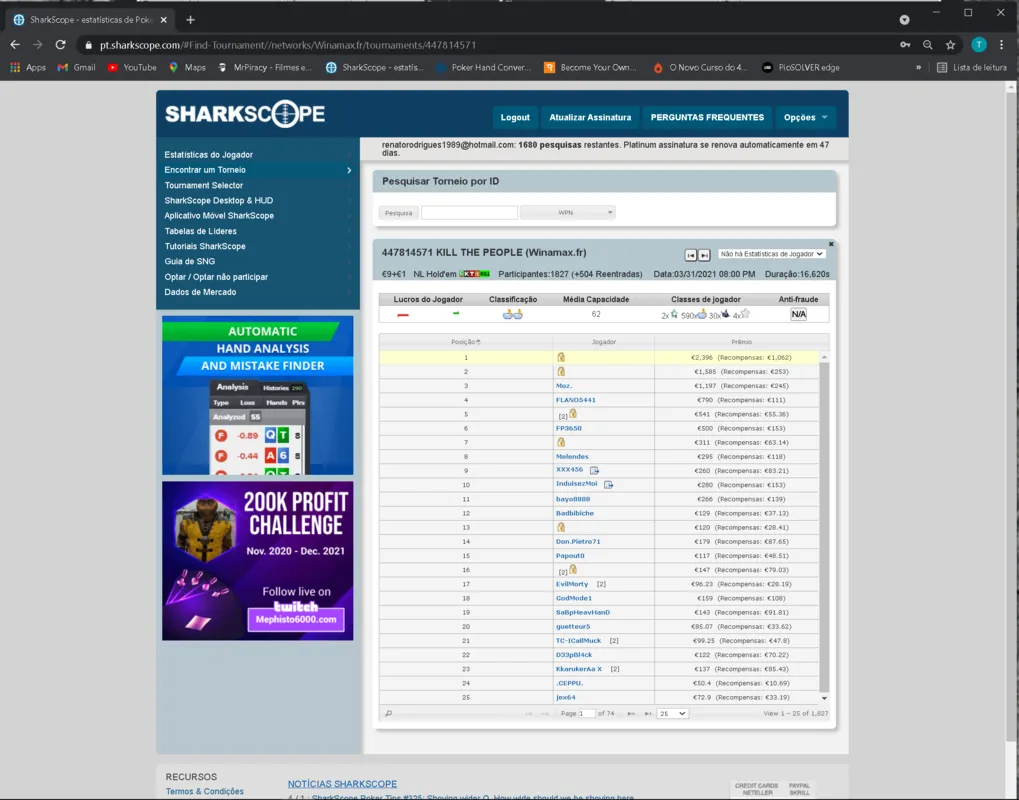Click the padlock icon in position 1 row

pyautogui.click(x=561, y=357)
